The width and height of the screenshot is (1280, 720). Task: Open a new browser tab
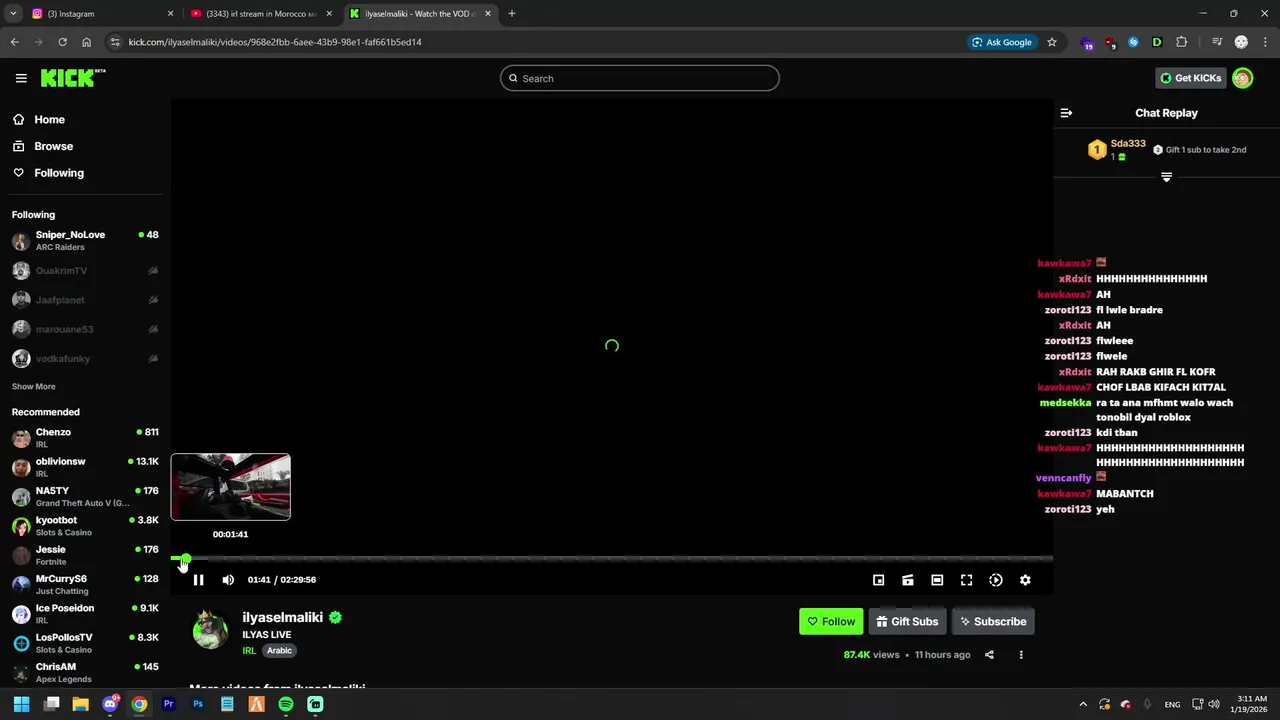pos(512,14)
